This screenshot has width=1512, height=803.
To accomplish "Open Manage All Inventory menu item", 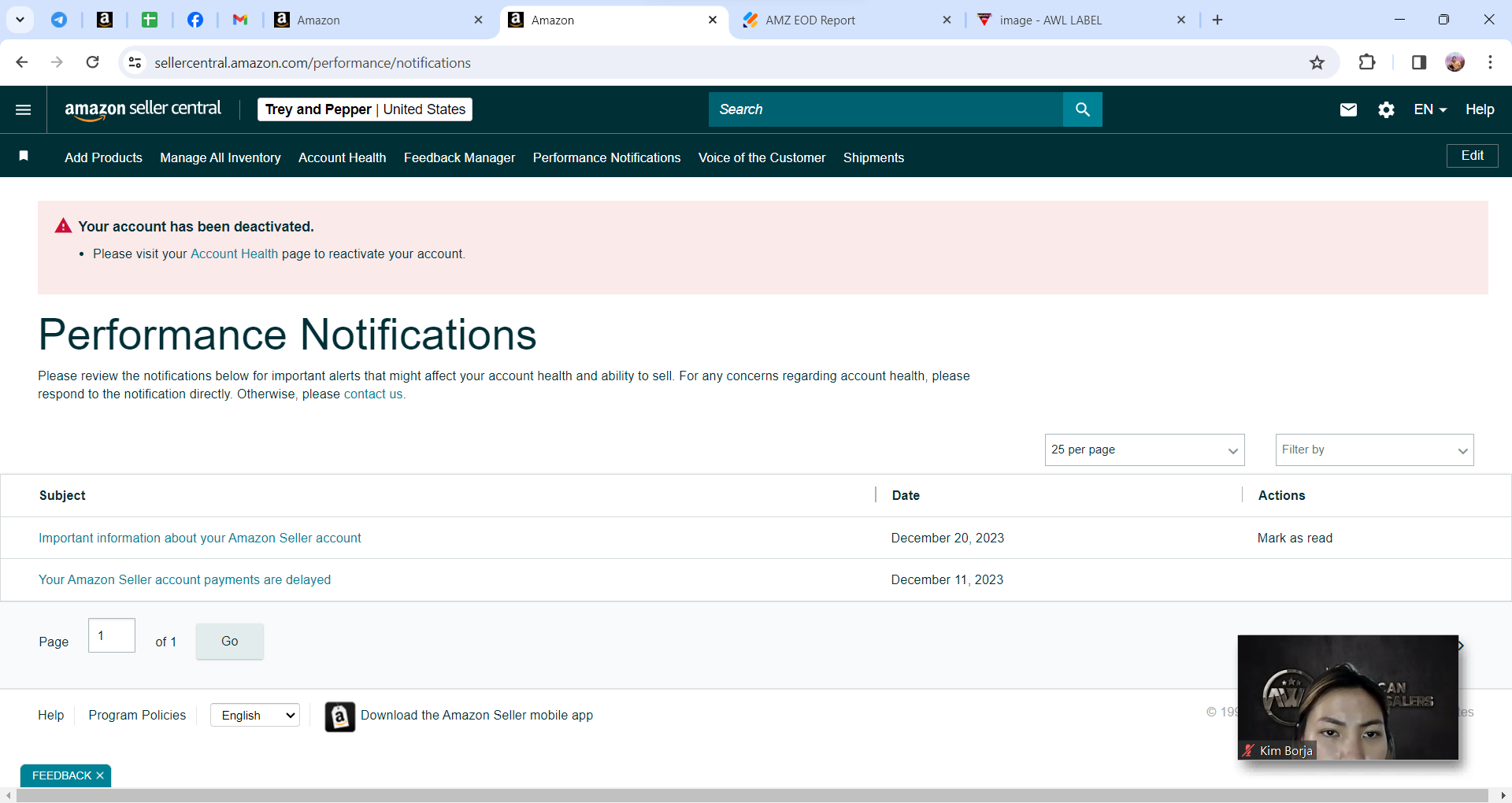I will click(220, 157).
